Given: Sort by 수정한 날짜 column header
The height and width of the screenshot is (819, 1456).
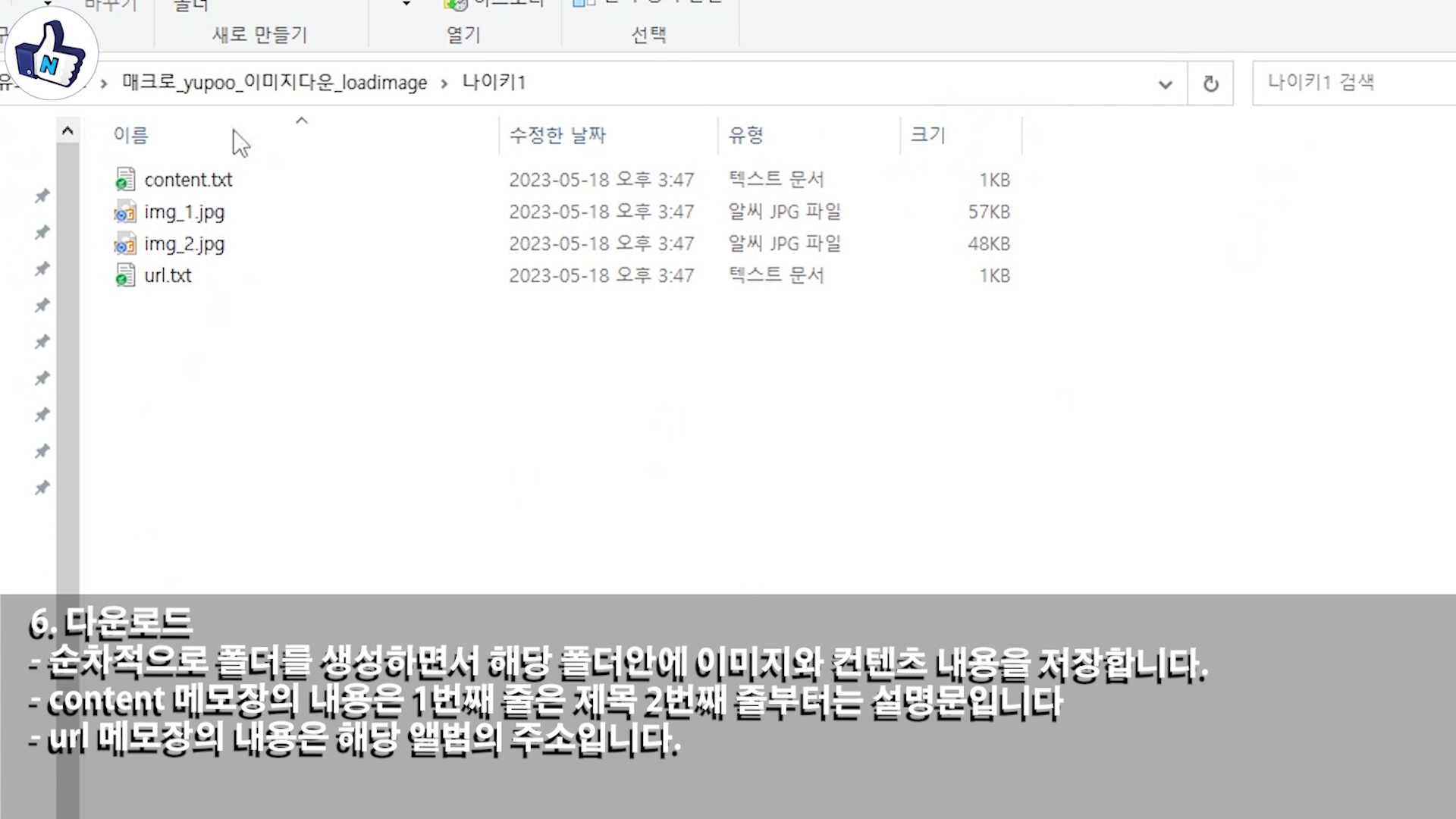Looking at the screenshot, I should click(557, 135).
